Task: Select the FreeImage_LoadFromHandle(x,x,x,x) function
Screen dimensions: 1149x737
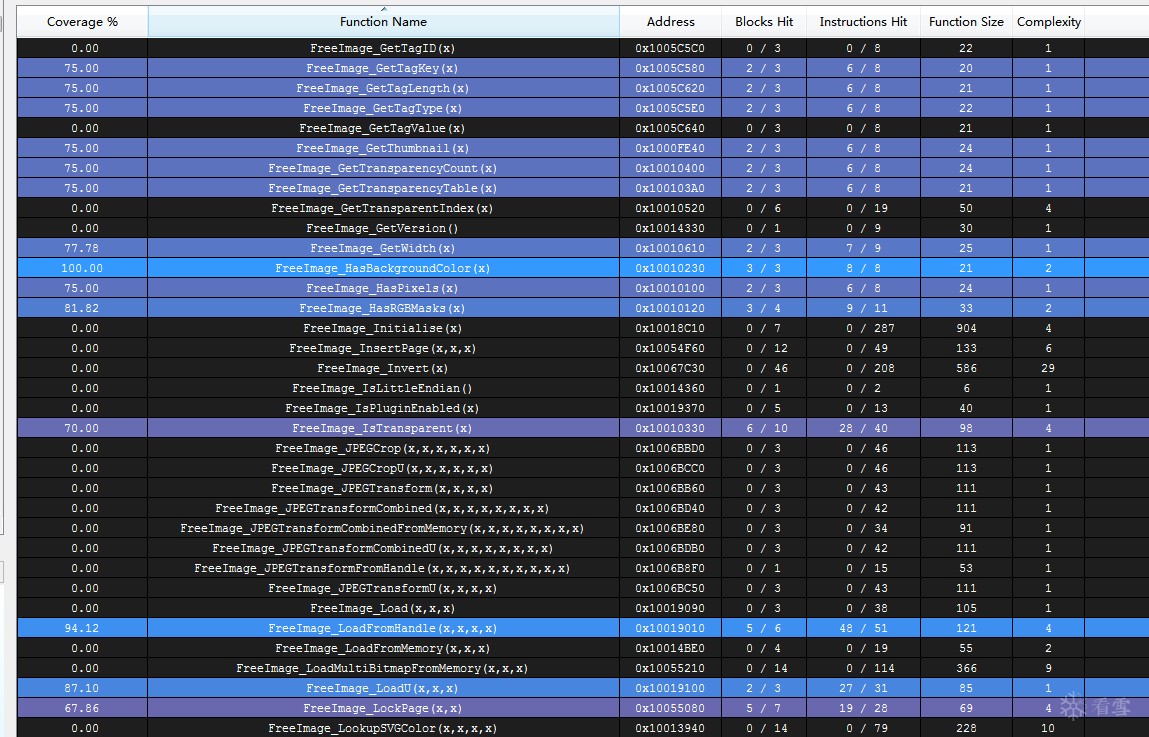Action: tap(383, 629)
